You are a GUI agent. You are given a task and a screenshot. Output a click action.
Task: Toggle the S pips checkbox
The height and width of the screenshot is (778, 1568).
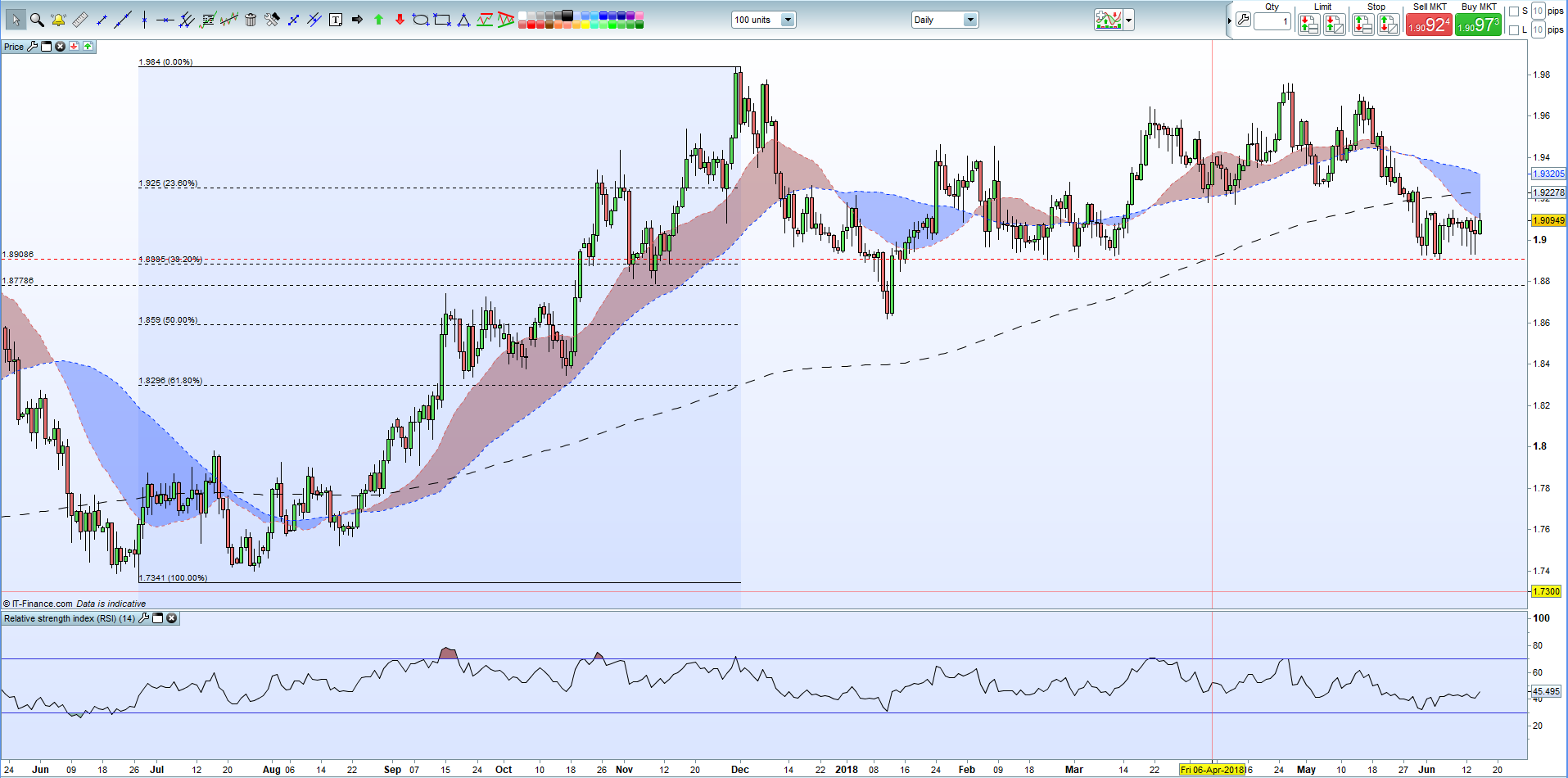click(x=1514, y=11)
